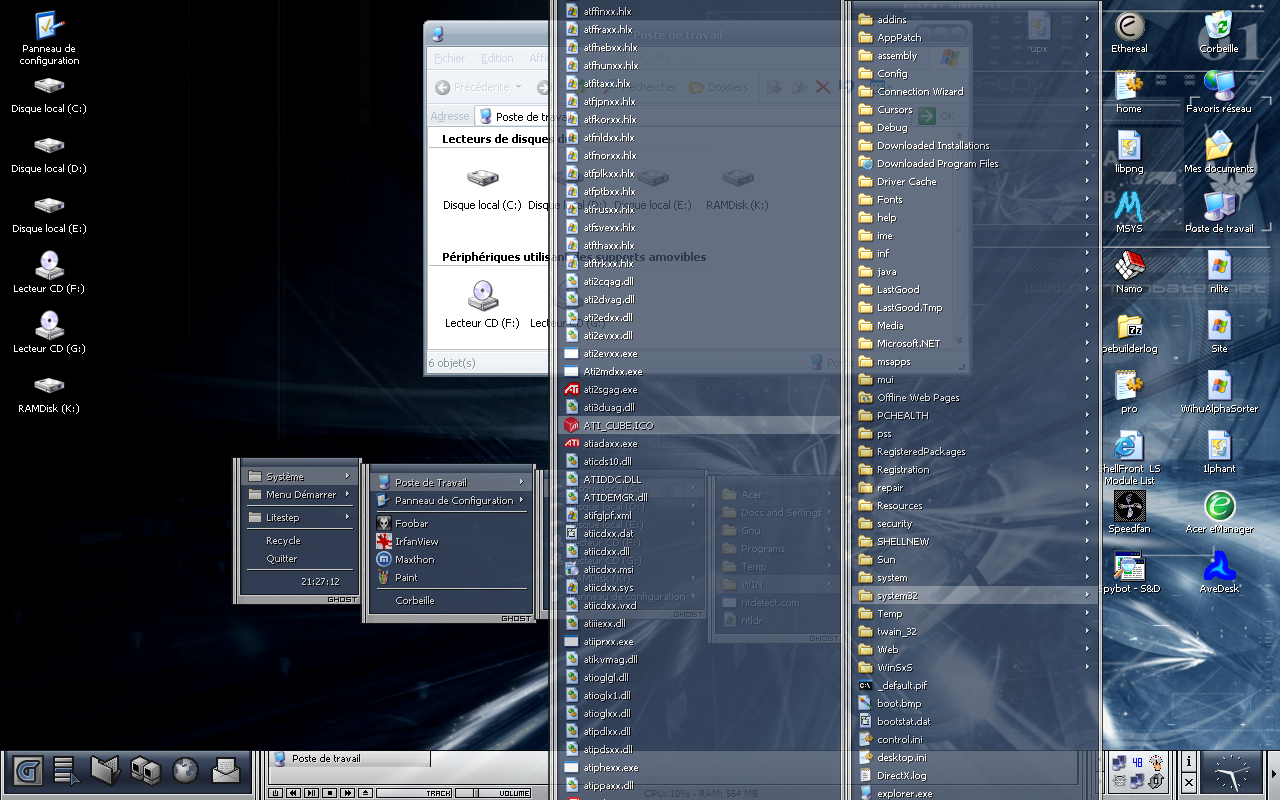Select the libpng desktop icon

(x=1129, y=152)
